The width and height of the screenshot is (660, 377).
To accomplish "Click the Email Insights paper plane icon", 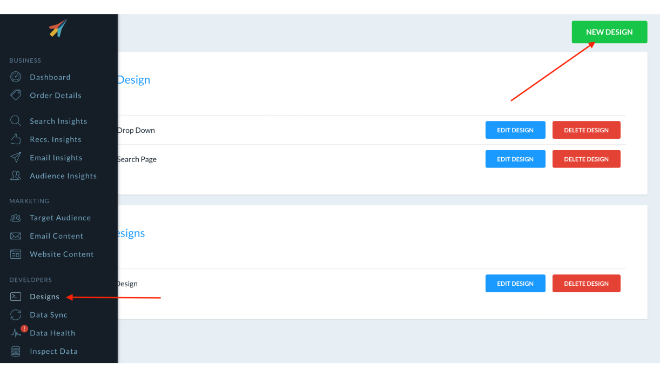I will pyautogui.click(x=16, y=157).
